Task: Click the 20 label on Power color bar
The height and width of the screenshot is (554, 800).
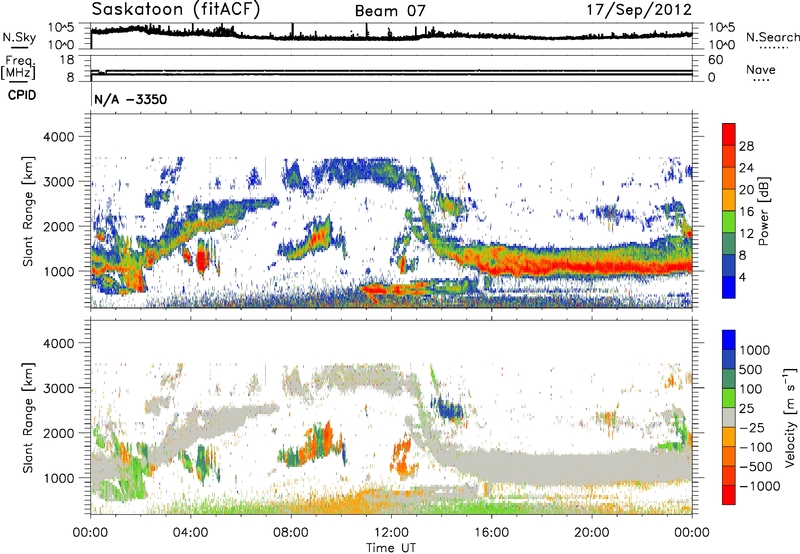Action: tap(746, 190)
